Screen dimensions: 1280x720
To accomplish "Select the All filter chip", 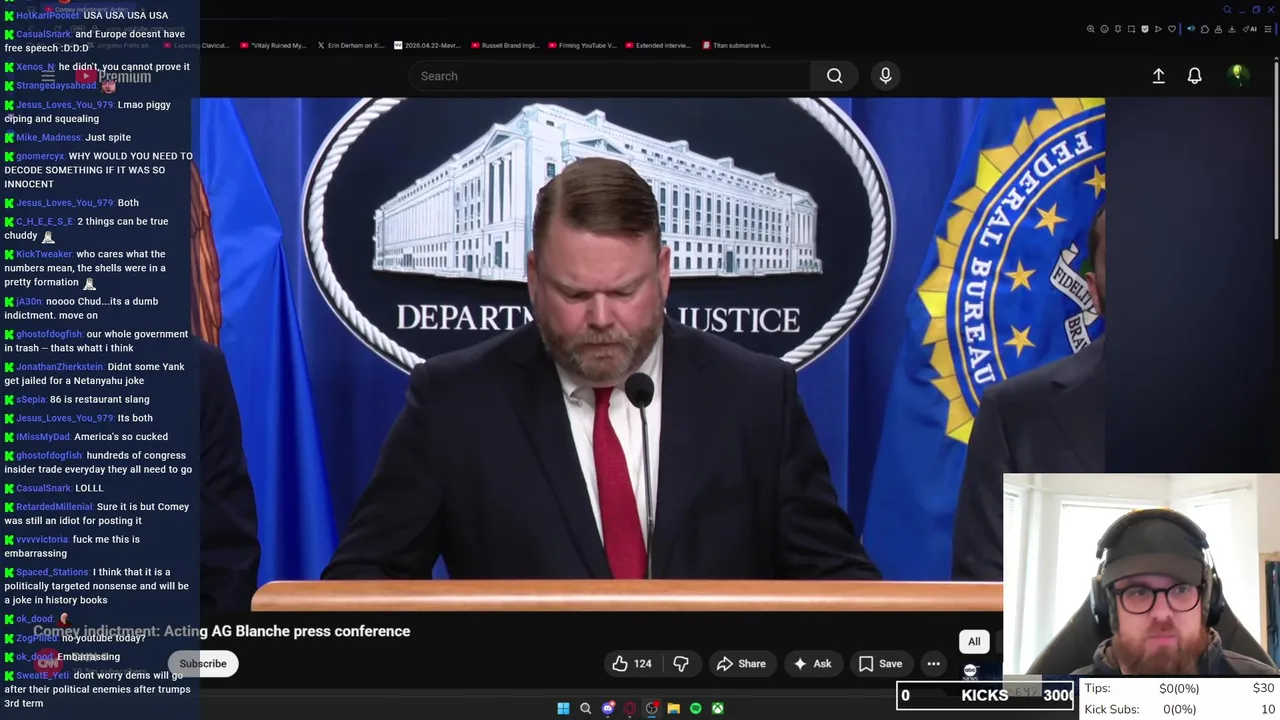I will 974,641.
